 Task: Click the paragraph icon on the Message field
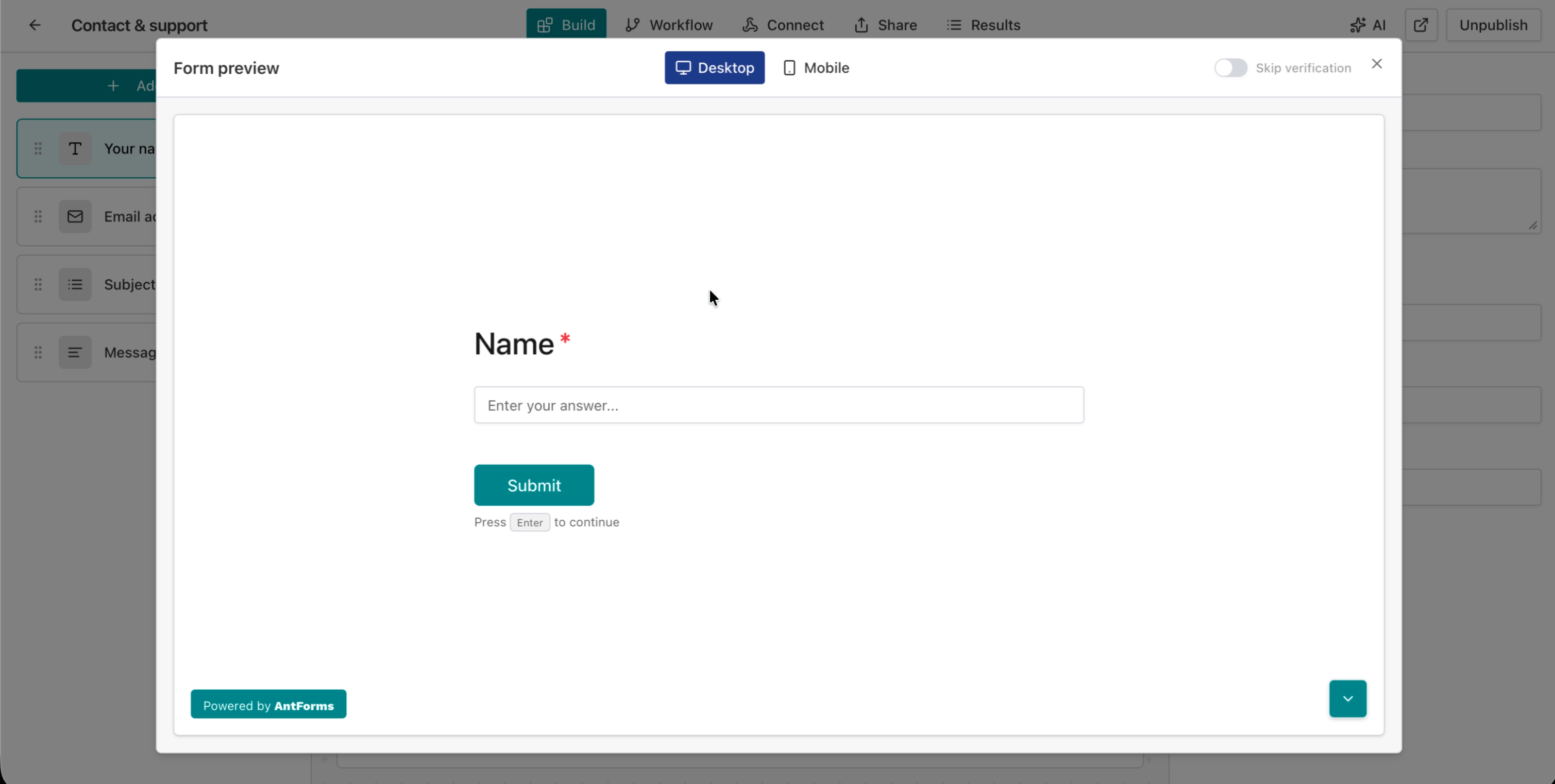click(75, 352)
